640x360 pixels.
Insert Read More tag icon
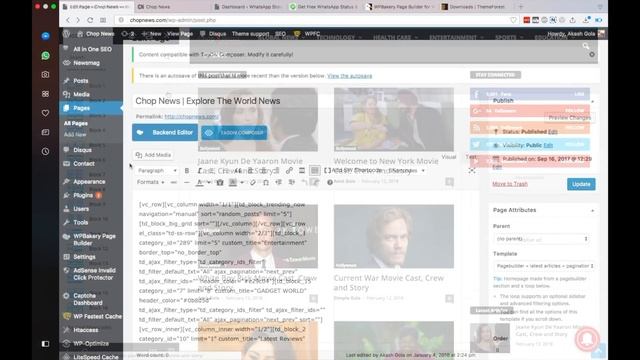302,171
